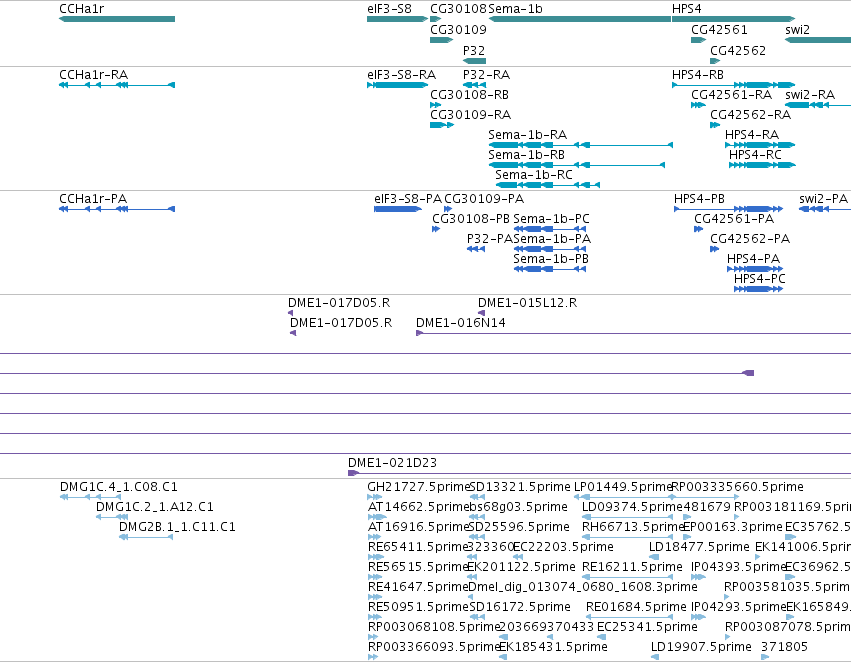851x662 pixels.
Task: Select the swi2 gene label
Action: click(797, 30)
